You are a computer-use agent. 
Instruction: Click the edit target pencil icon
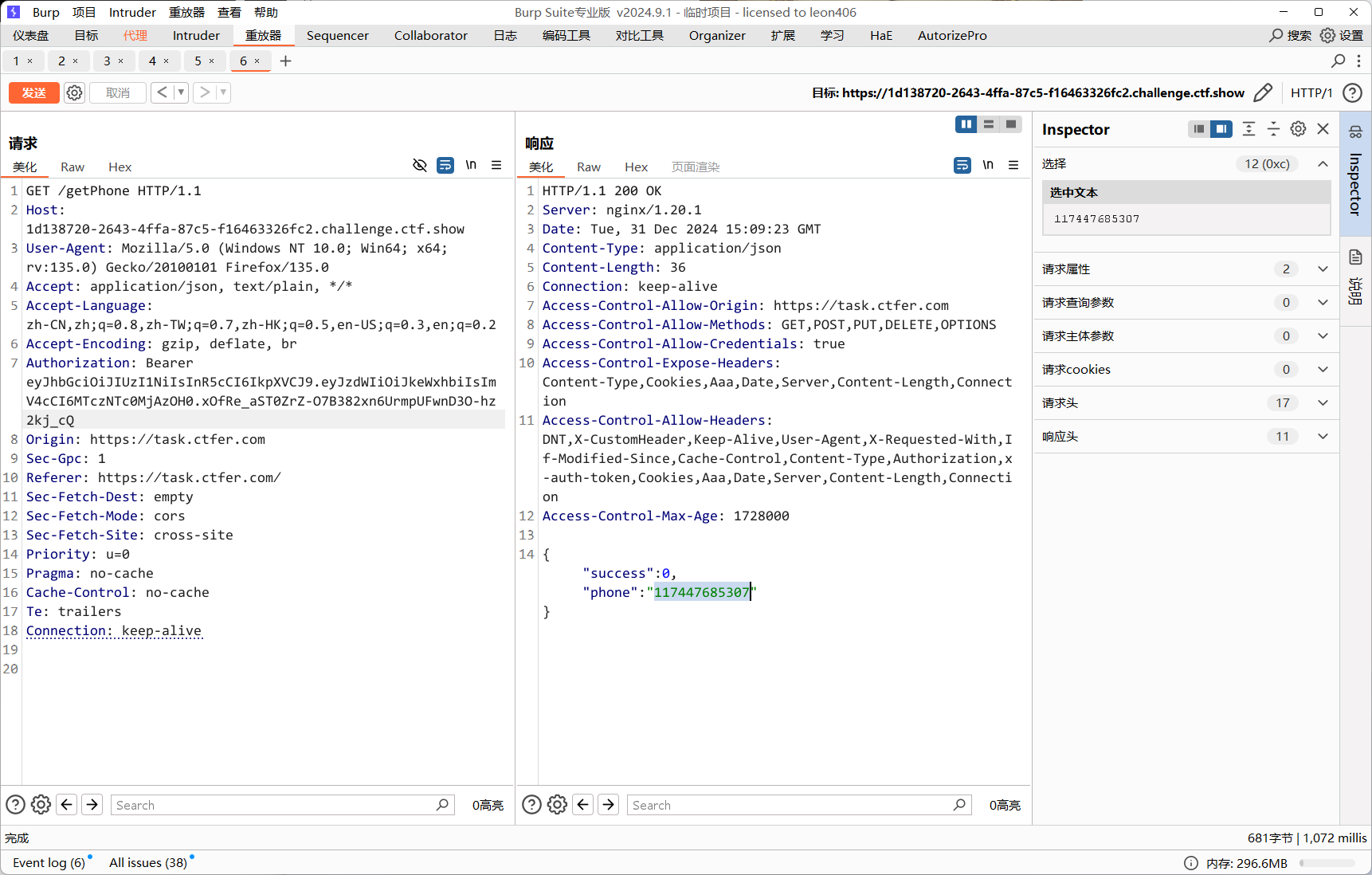coord(1263,93)
